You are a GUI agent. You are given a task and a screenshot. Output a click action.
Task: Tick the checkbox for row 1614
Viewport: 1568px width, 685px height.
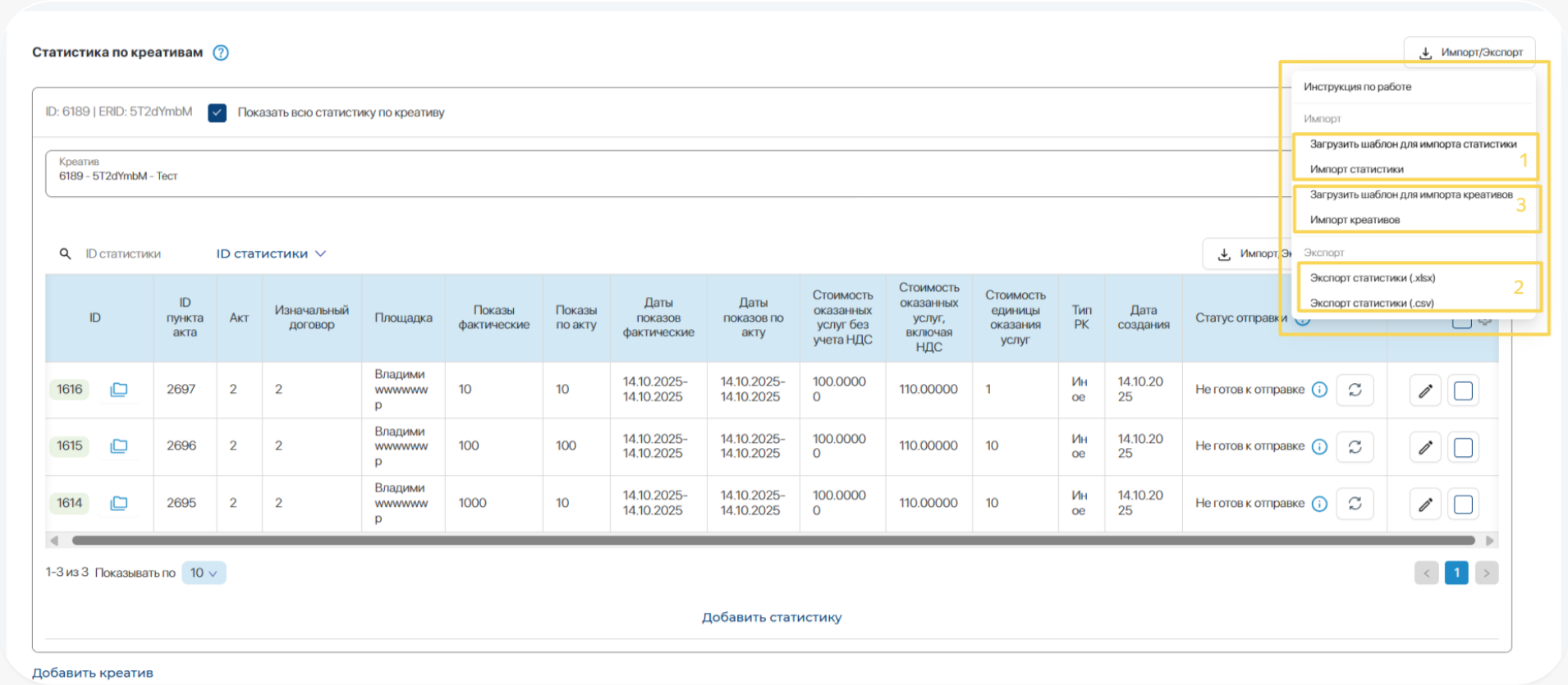(1463, 504)
